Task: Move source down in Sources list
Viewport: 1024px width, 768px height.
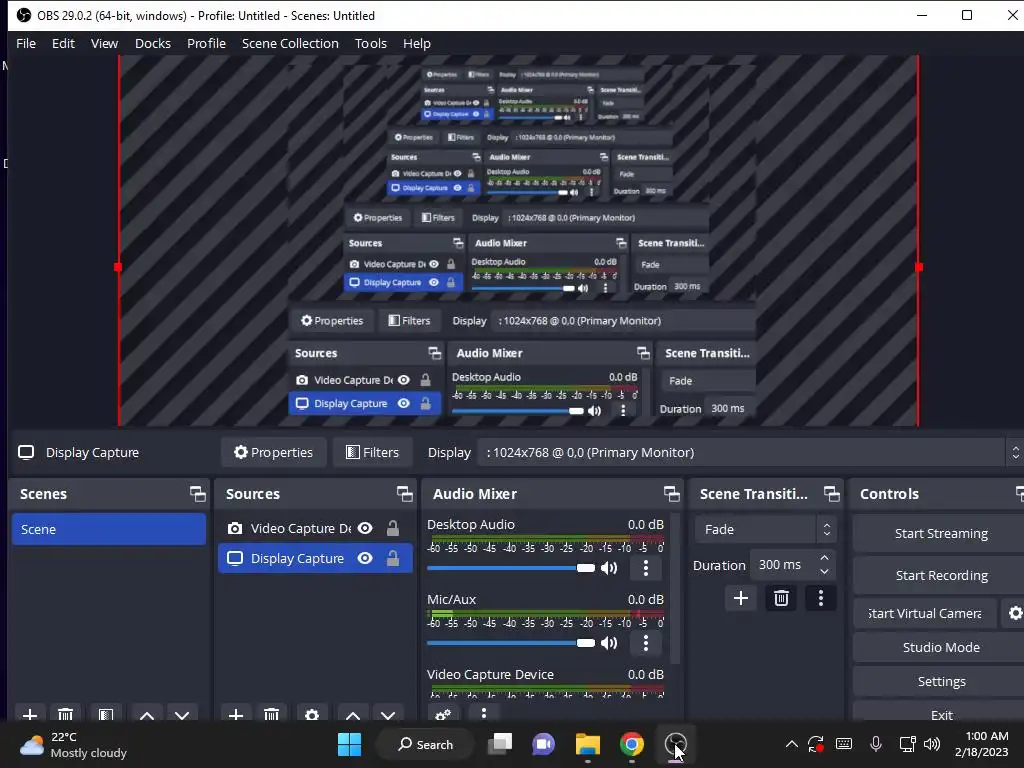Action: [x=388, y=714]
